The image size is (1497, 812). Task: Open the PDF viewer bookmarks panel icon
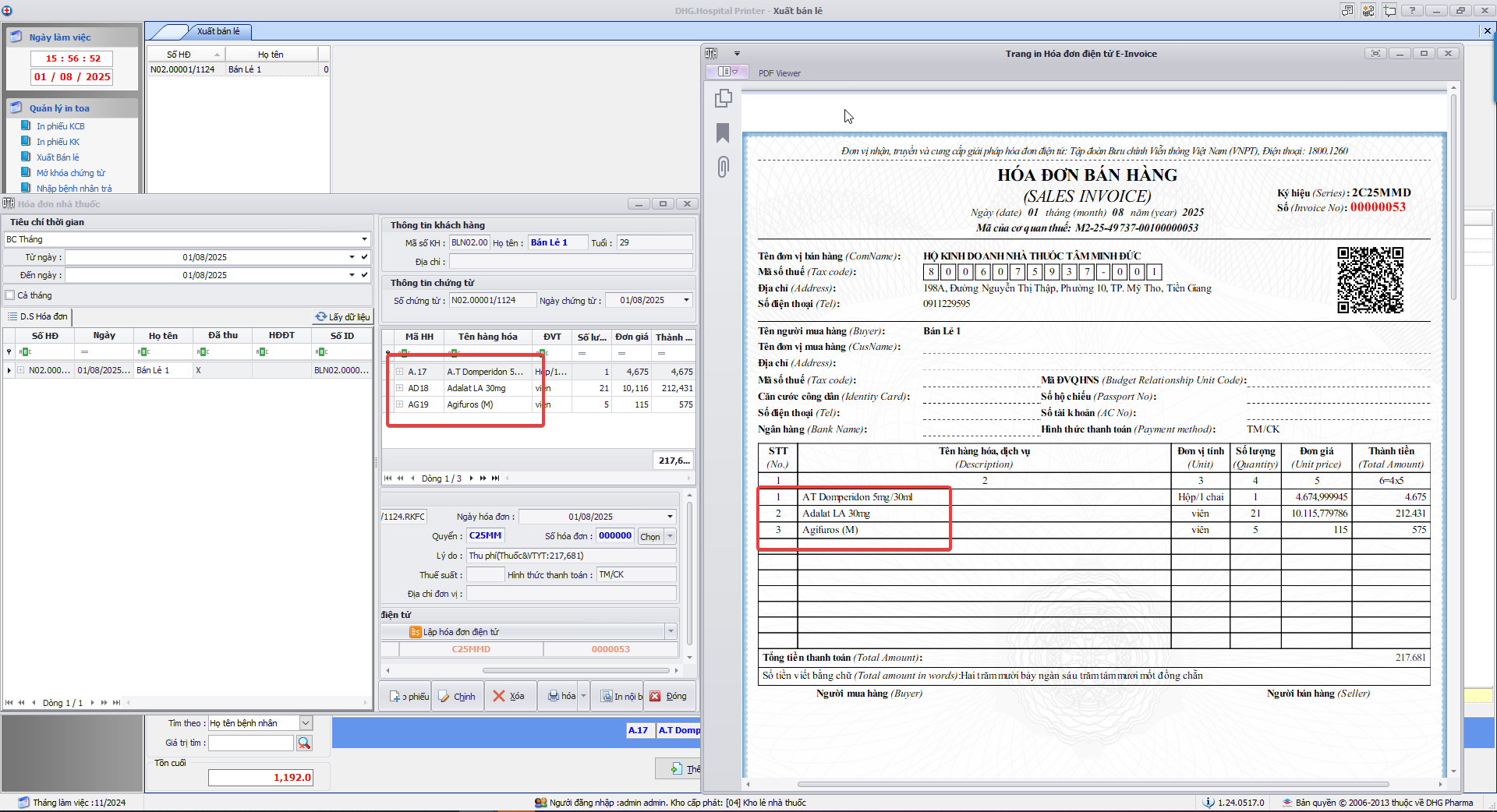(x=723, y=133)
